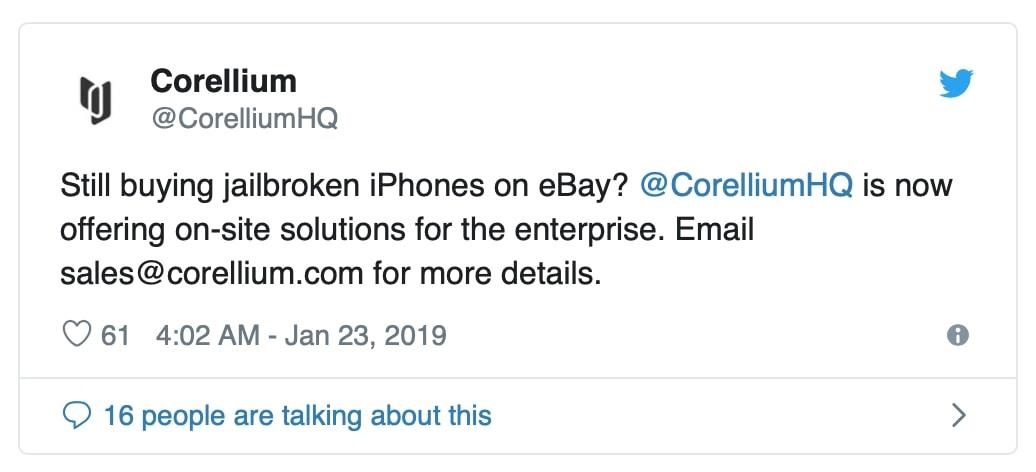Open "16 people are talking about this"
1036x472 pixels.
[297, 414]
